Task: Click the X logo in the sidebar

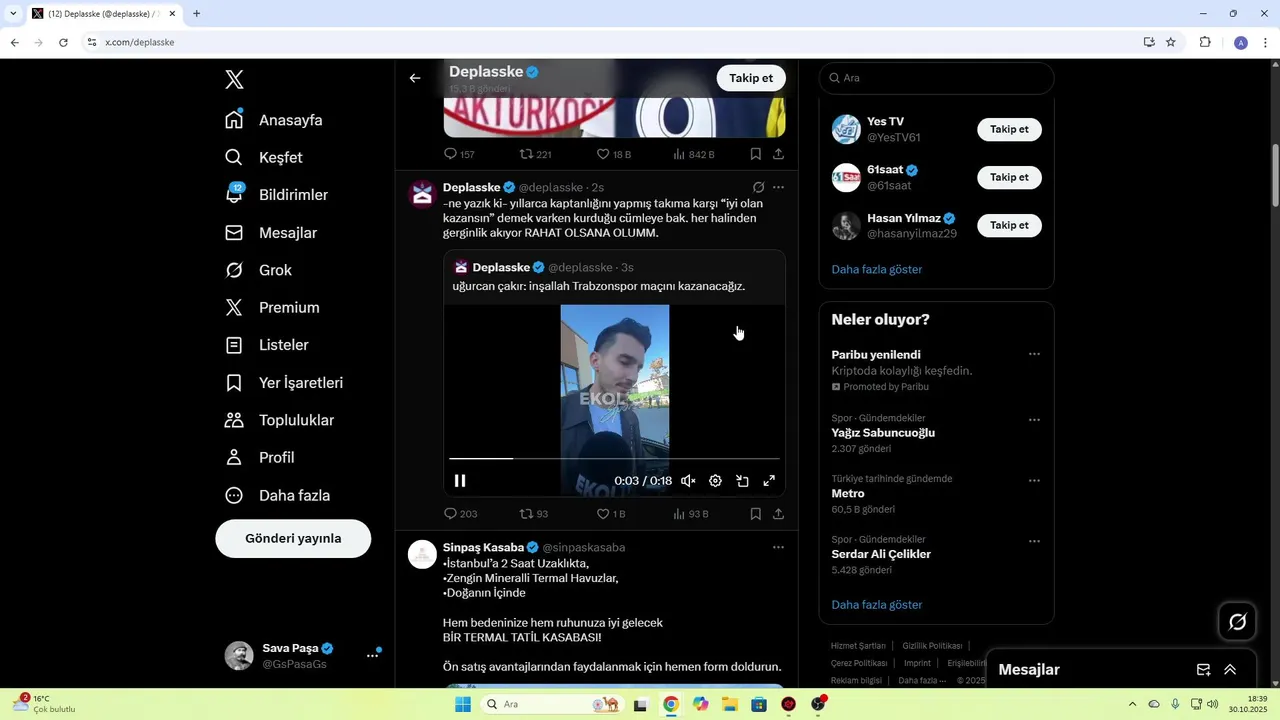Action: (234, 80)
